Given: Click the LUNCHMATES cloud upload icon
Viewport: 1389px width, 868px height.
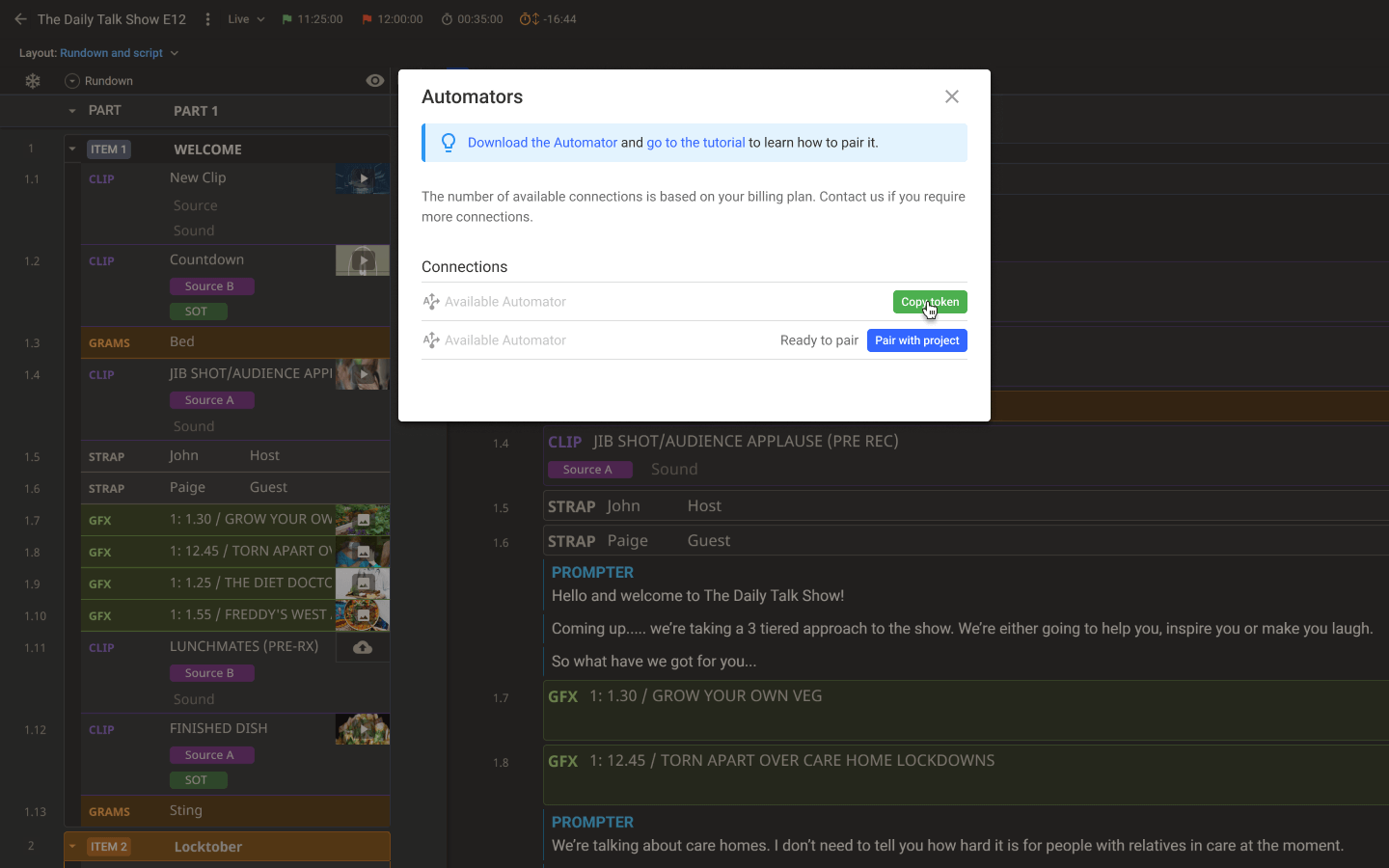Looking at the screenshot, I should point(363,647).
